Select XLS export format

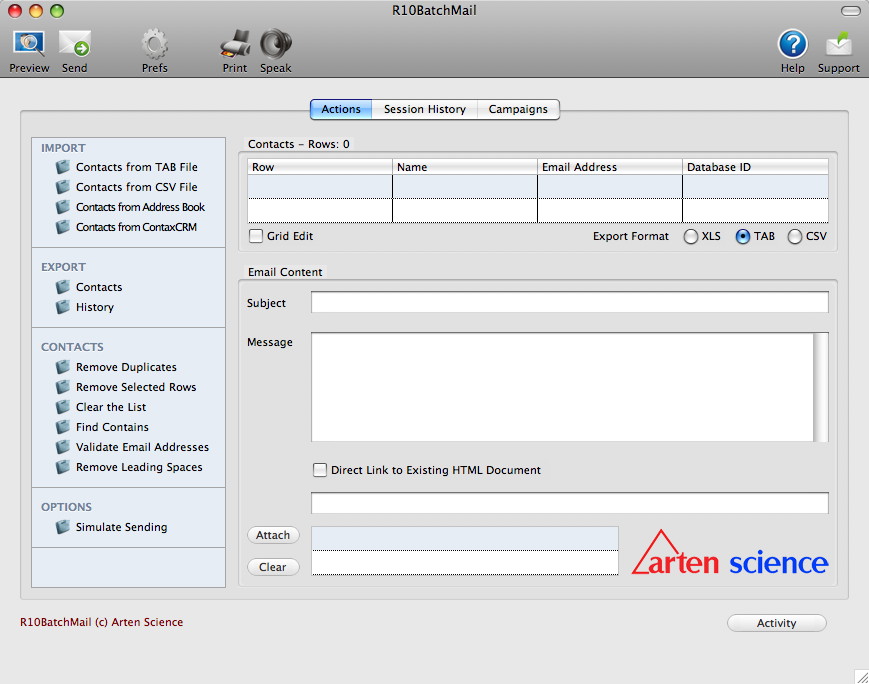pos(691,237)
